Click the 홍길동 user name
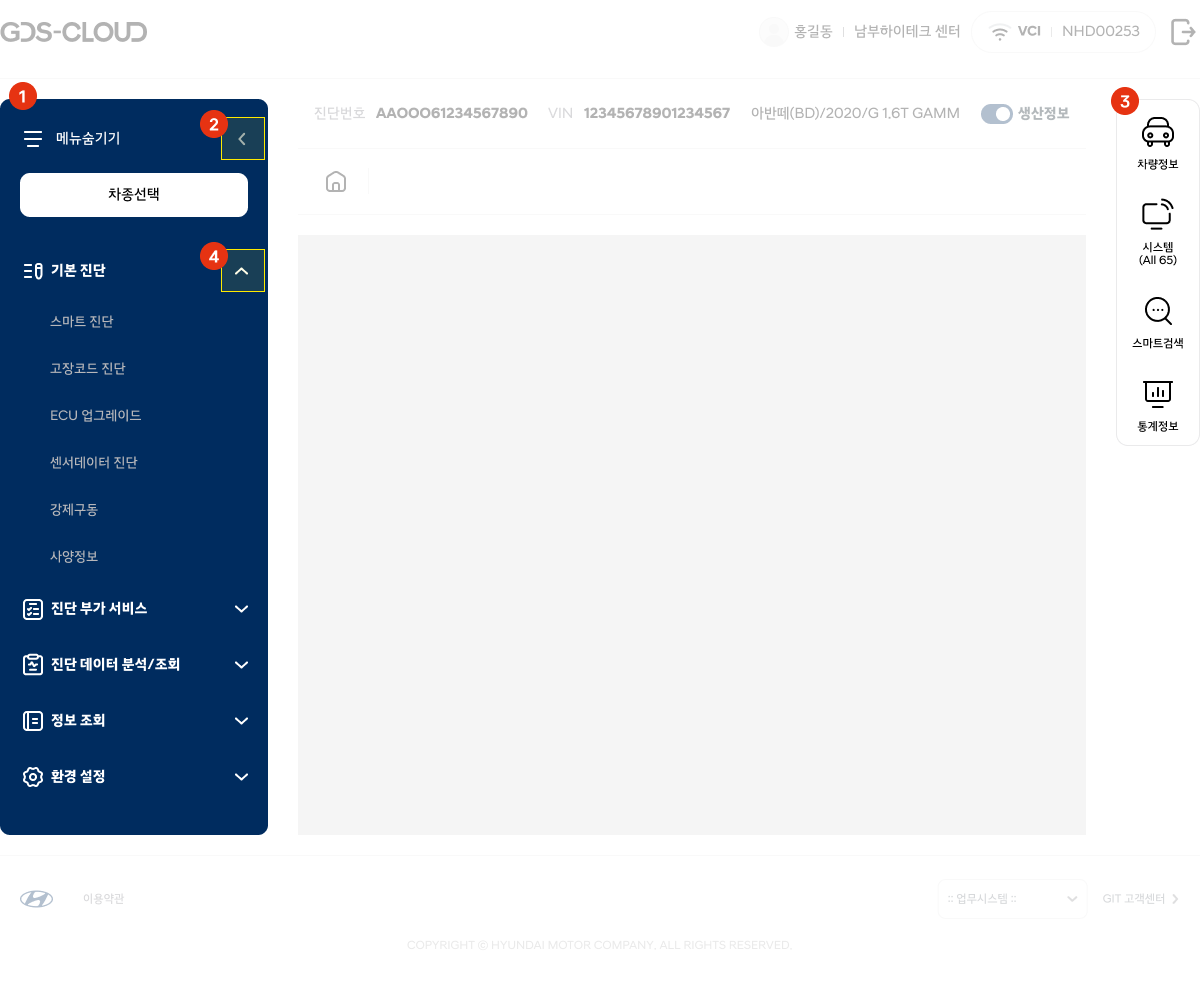Viewport: 1200px width, 992px height. [x=813, y=32]
